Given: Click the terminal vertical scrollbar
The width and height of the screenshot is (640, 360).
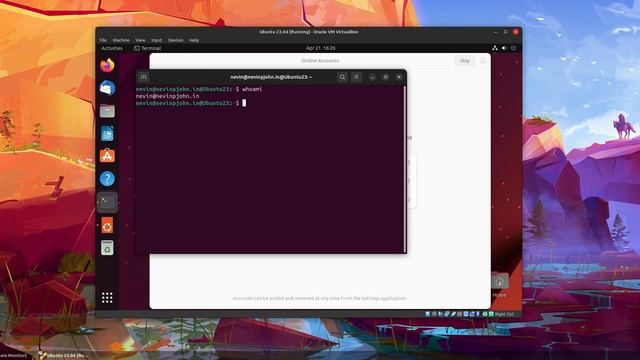Looking at the screenshot, I should [404, 169].
